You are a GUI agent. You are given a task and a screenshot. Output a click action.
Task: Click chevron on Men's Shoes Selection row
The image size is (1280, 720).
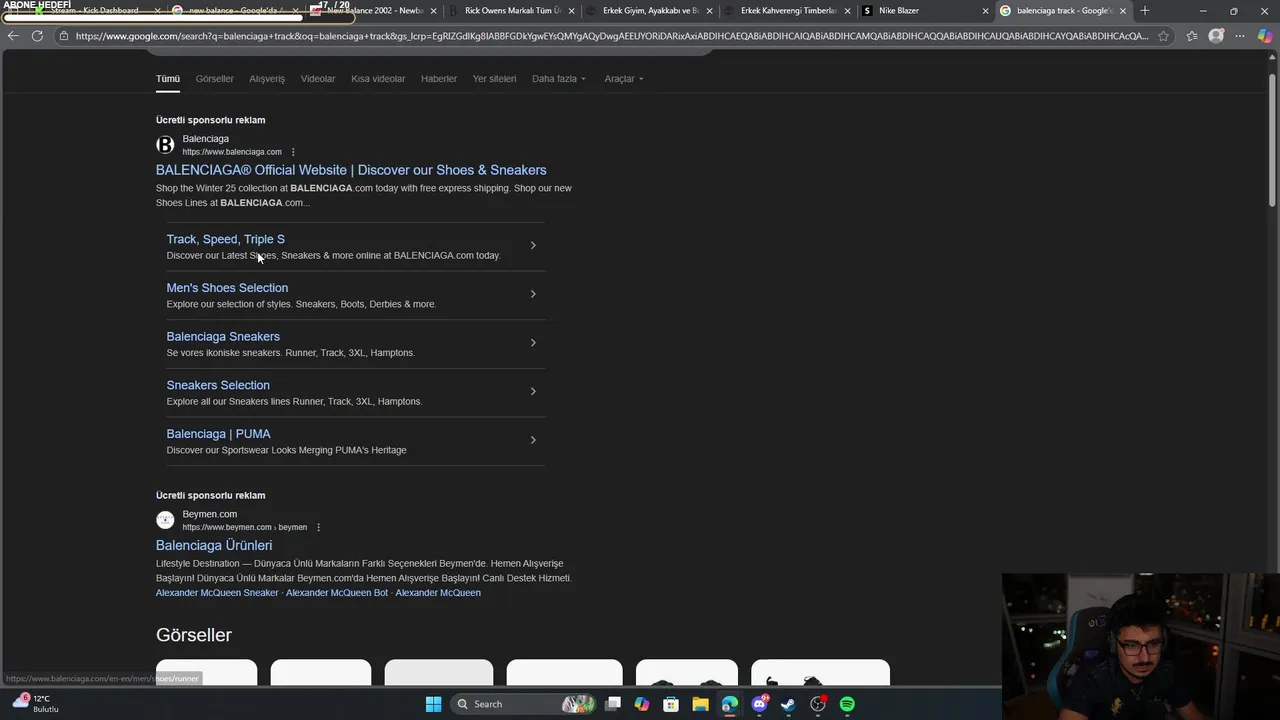pos(533,294)
